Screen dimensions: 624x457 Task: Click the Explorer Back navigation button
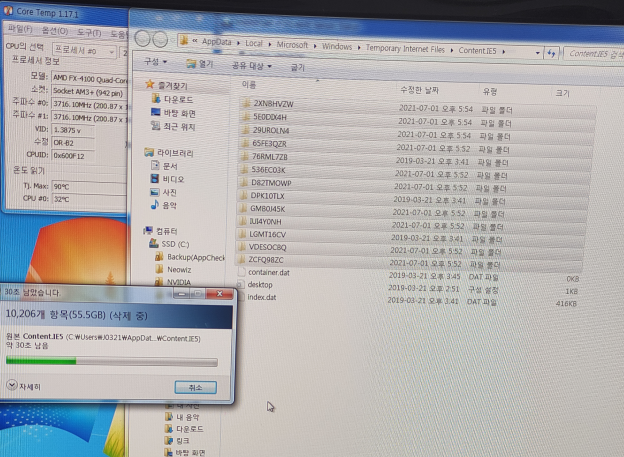click(x=142, y=39)
